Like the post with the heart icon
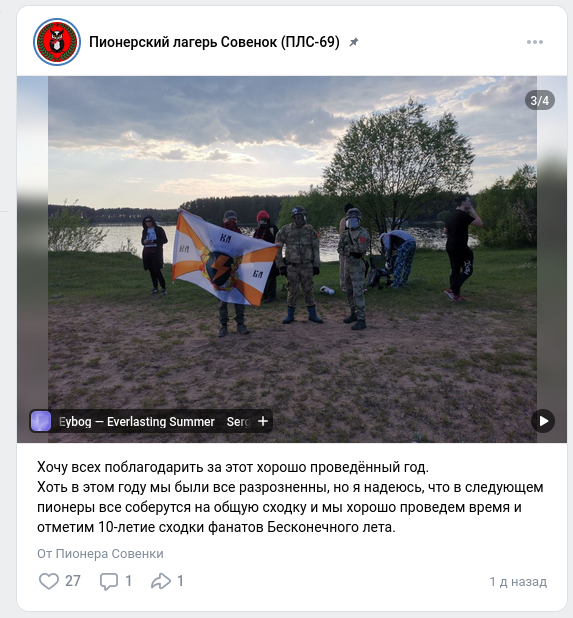Screen dimensions: 573x618 coord(49,581)
